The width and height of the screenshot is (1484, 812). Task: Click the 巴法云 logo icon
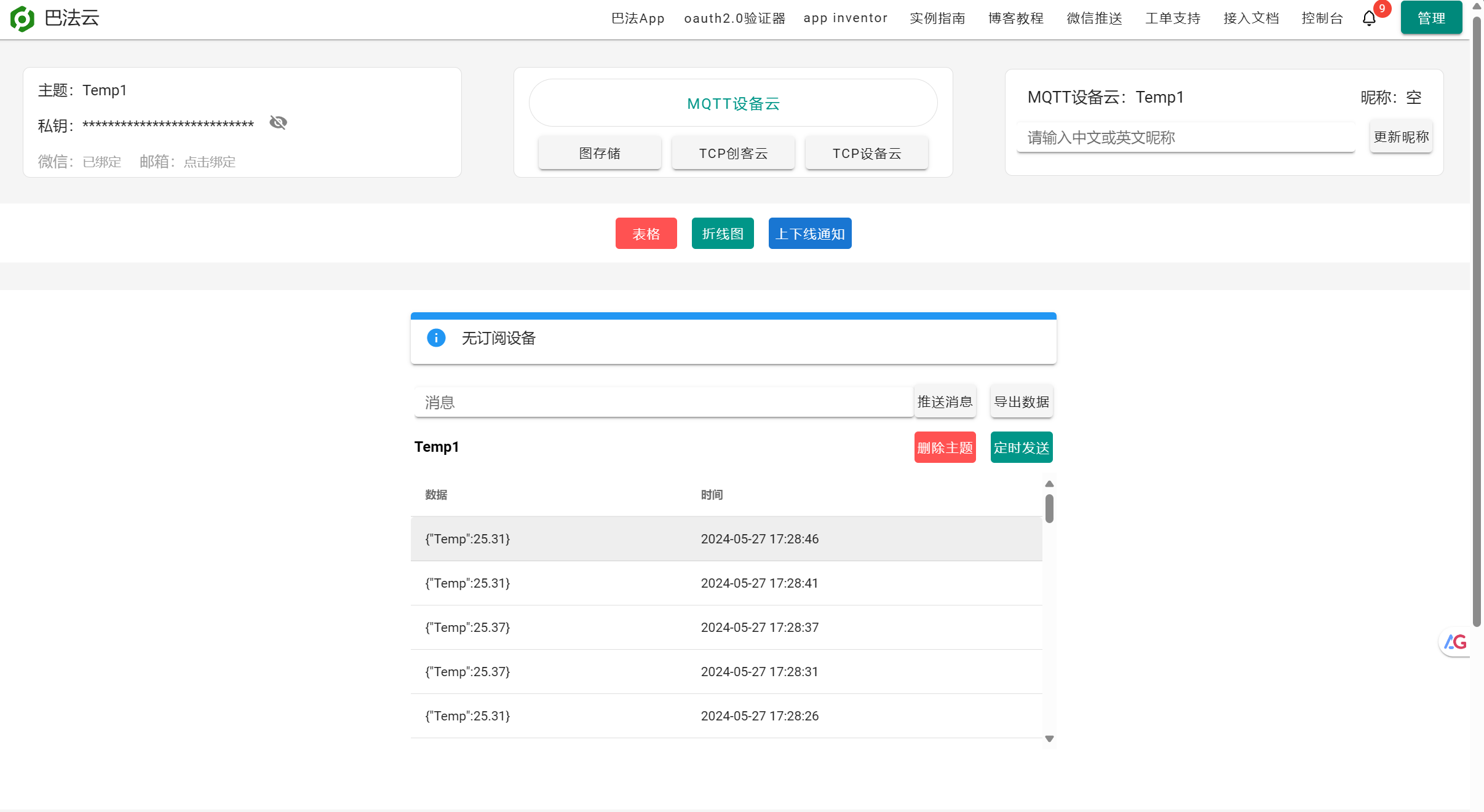[22, 18]
